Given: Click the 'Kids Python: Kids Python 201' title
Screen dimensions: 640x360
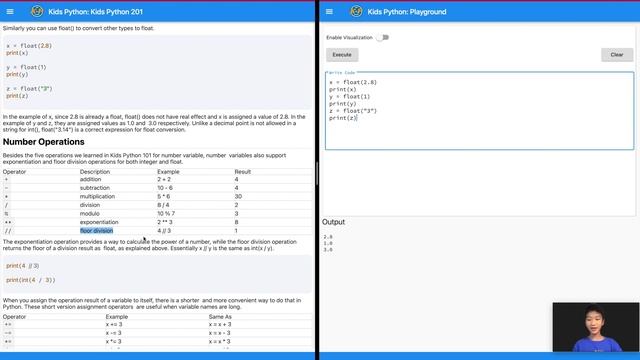Looking at the screenshot, I should tap(96, 12).
